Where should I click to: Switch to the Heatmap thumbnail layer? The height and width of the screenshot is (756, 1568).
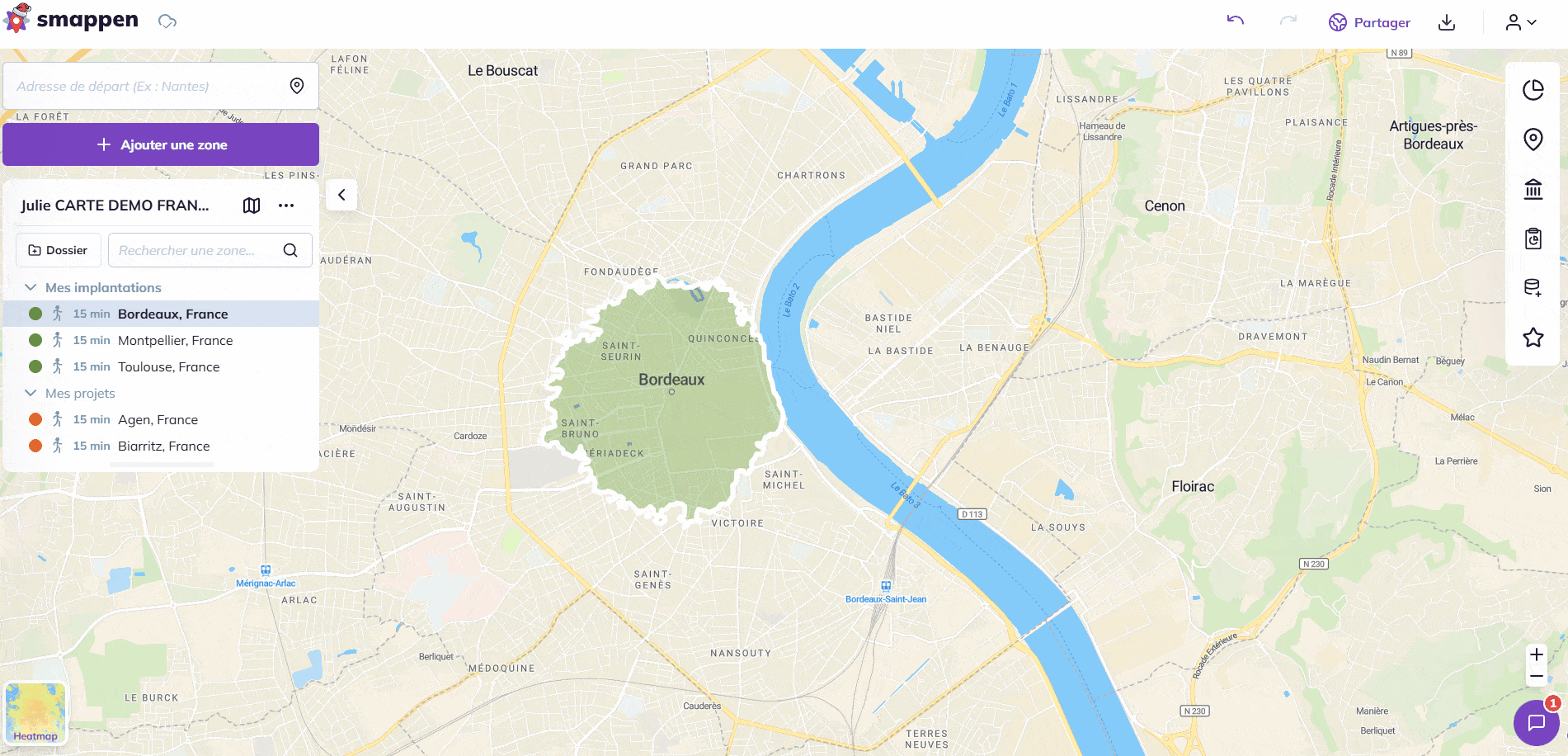point(35,713)
